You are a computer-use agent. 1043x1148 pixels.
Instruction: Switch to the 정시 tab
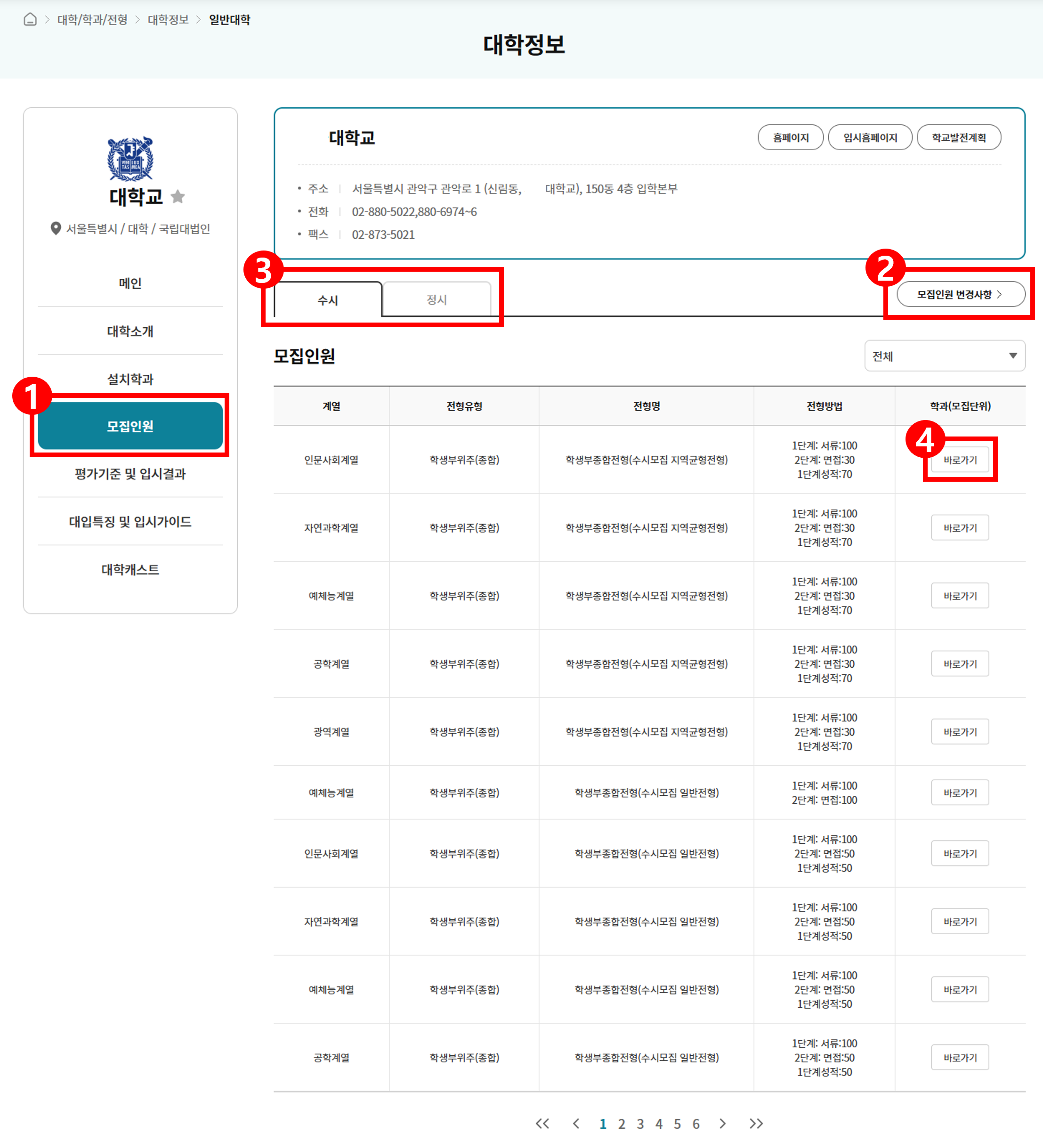[437, 299]
